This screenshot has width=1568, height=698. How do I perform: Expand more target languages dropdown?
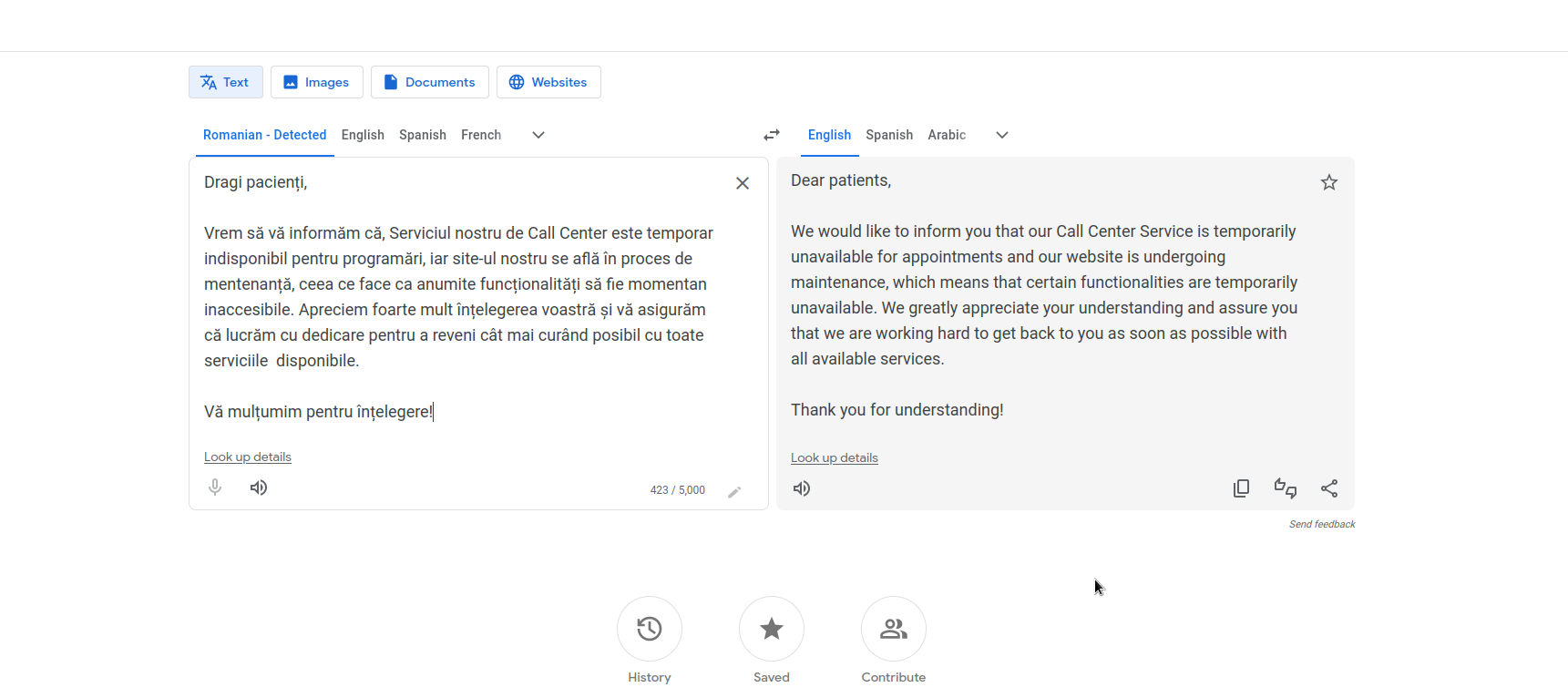coord(1002,135)
